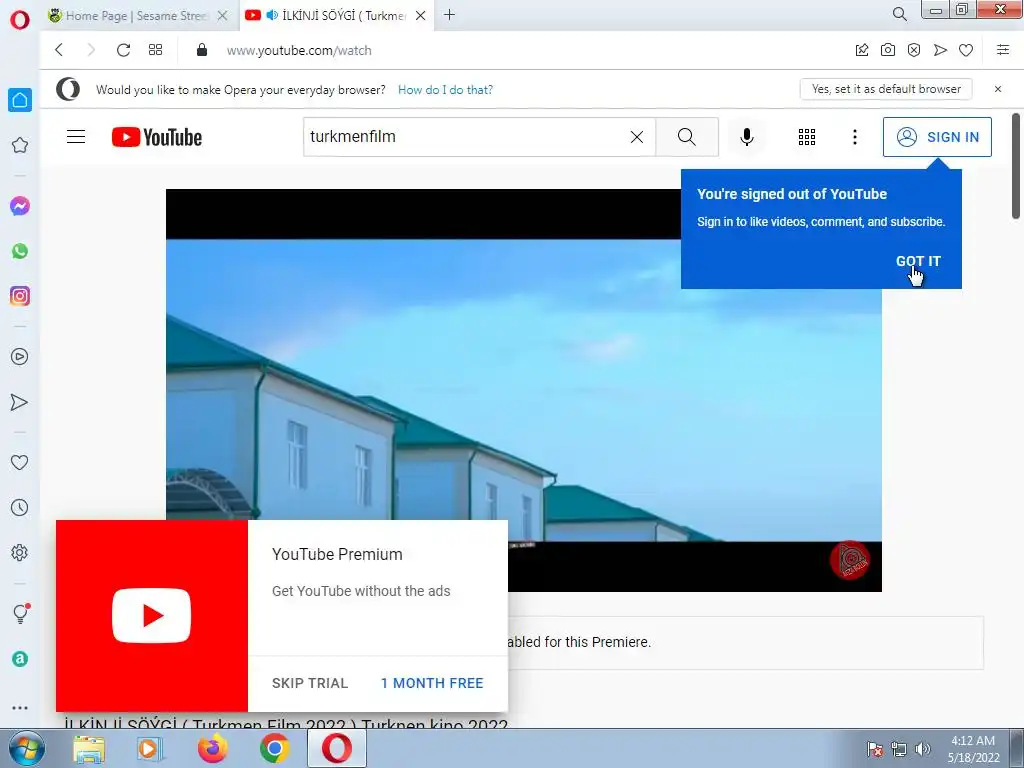Go back with the browser back arrow
1024x768 pixels.
click(x=59, y=50)
